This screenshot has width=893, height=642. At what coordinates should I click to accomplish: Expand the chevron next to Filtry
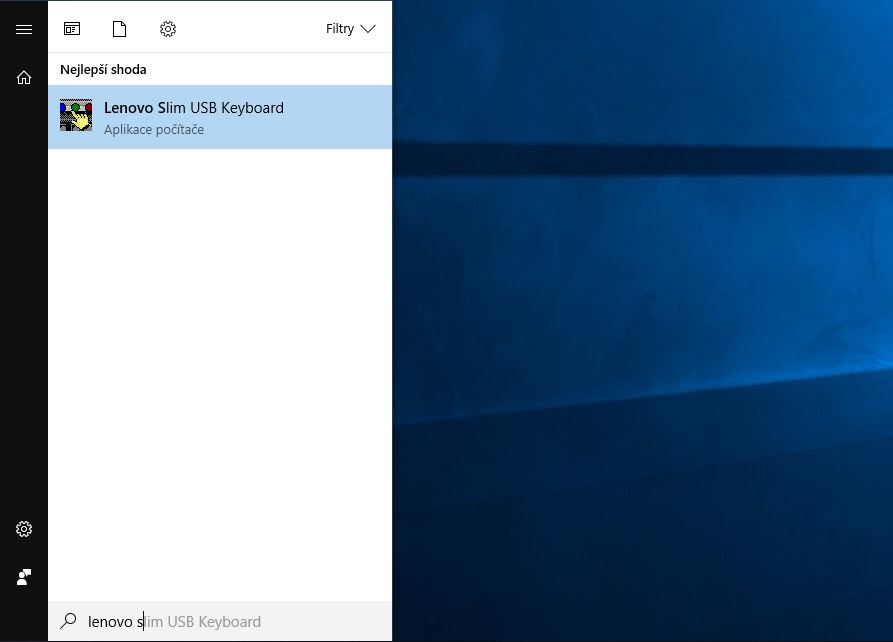click(x=368, y=29)
